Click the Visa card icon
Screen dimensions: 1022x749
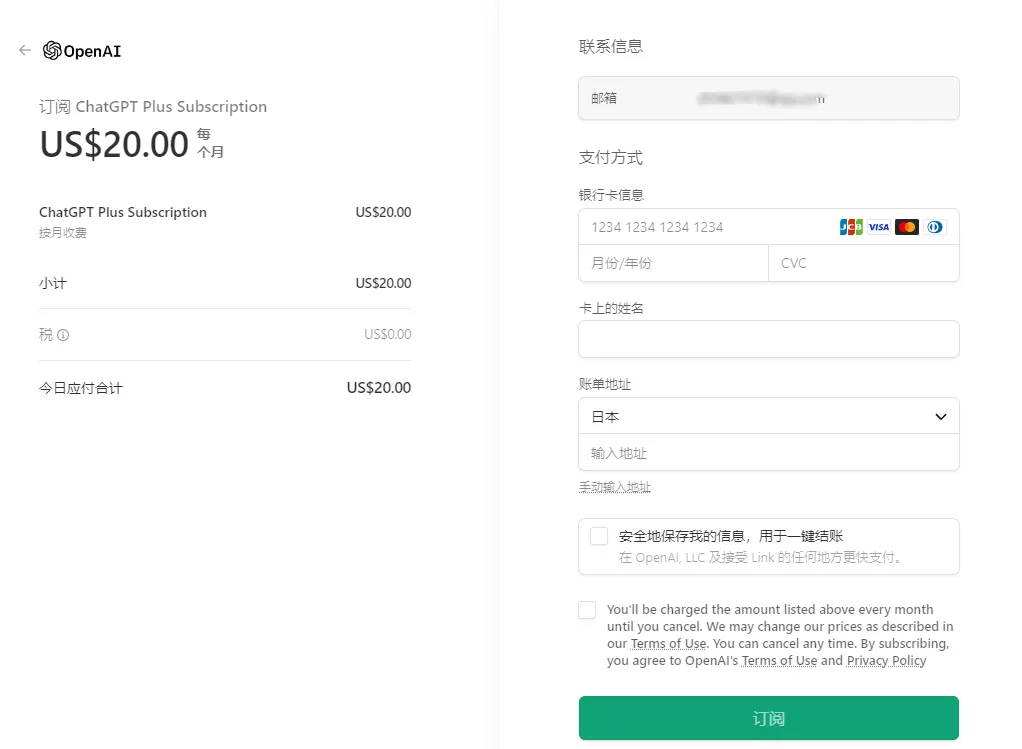(x=879, y=227)
